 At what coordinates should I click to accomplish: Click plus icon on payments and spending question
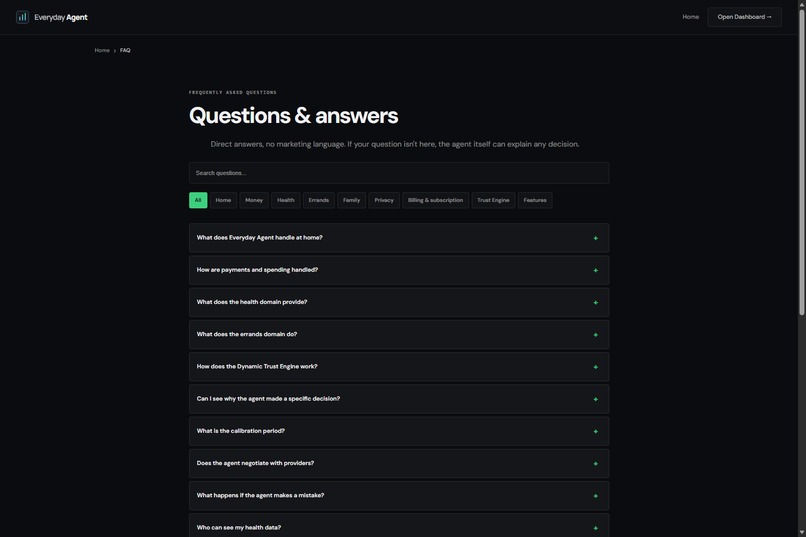coord(596,270)
